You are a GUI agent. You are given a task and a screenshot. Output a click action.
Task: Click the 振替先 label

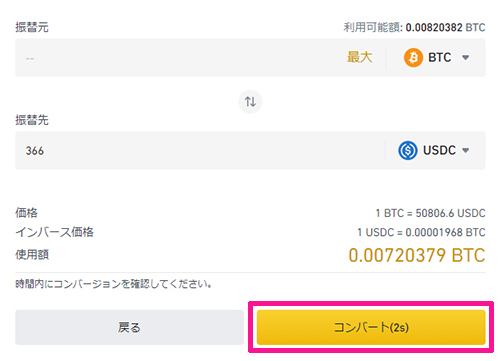32,120
